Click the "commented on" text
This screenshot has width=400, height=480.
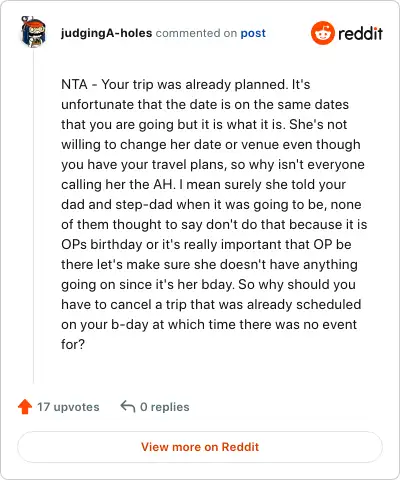[x=196, y=33]
